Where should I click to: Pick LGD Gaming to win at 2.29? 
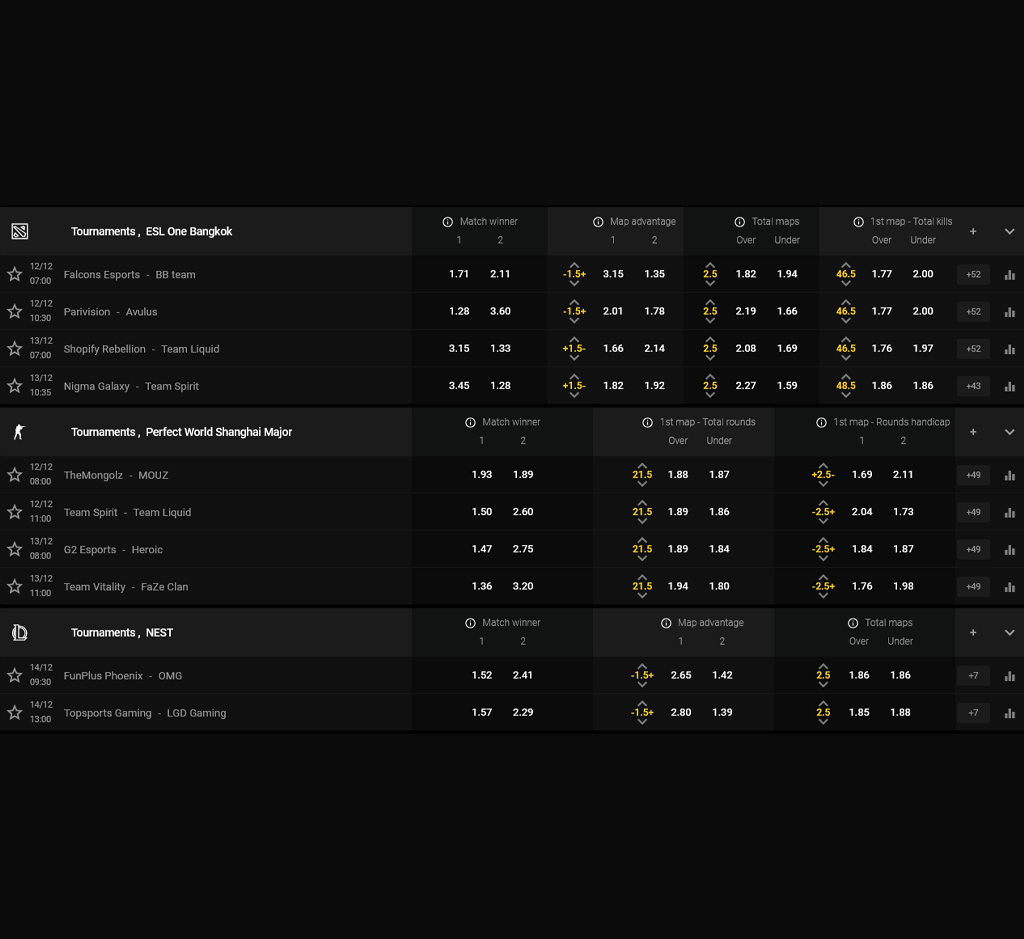tap(523, 712)
